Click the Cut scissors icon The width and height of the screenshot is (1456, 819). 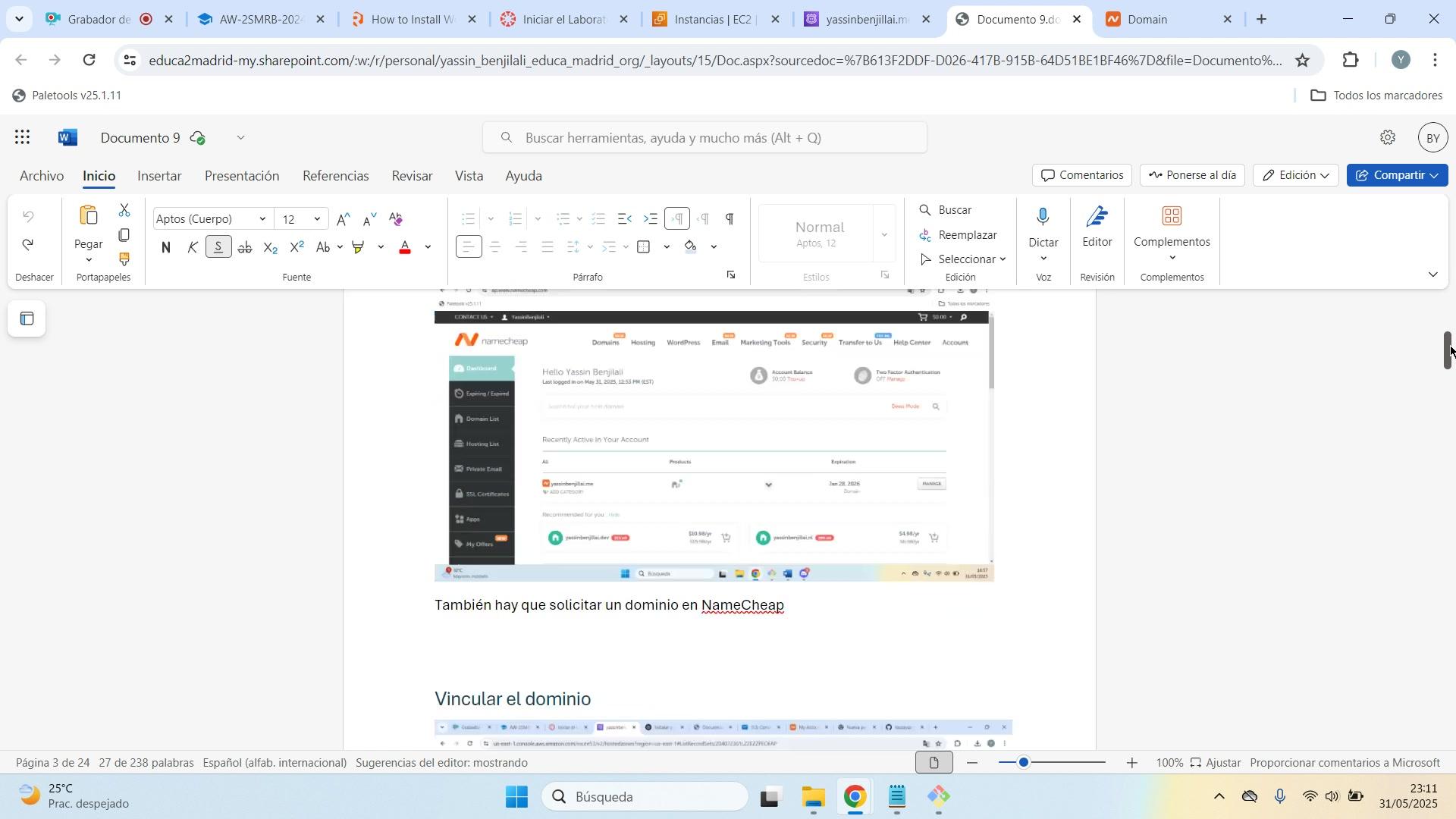124,210
